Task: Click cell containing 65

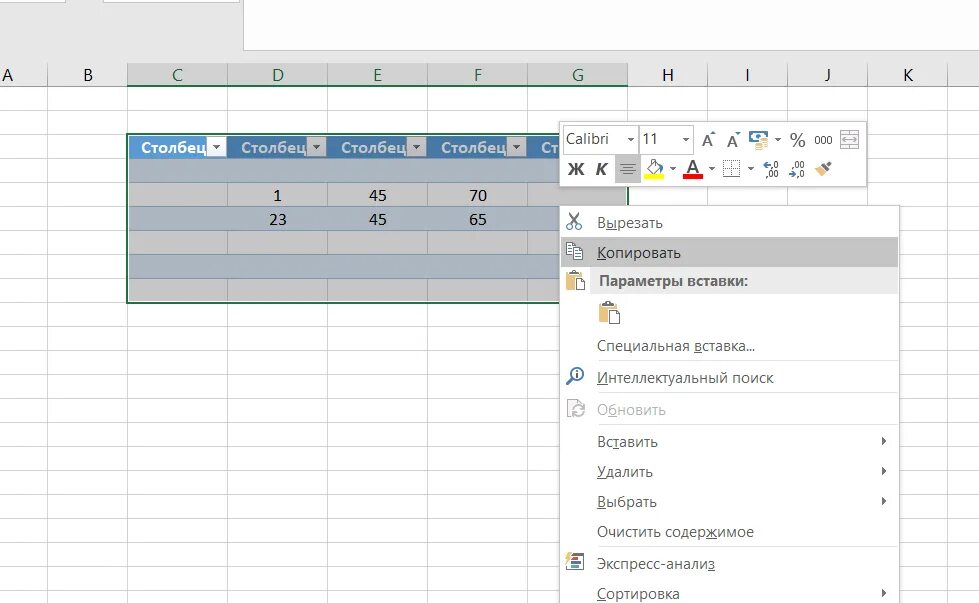Action: (478, 219)
